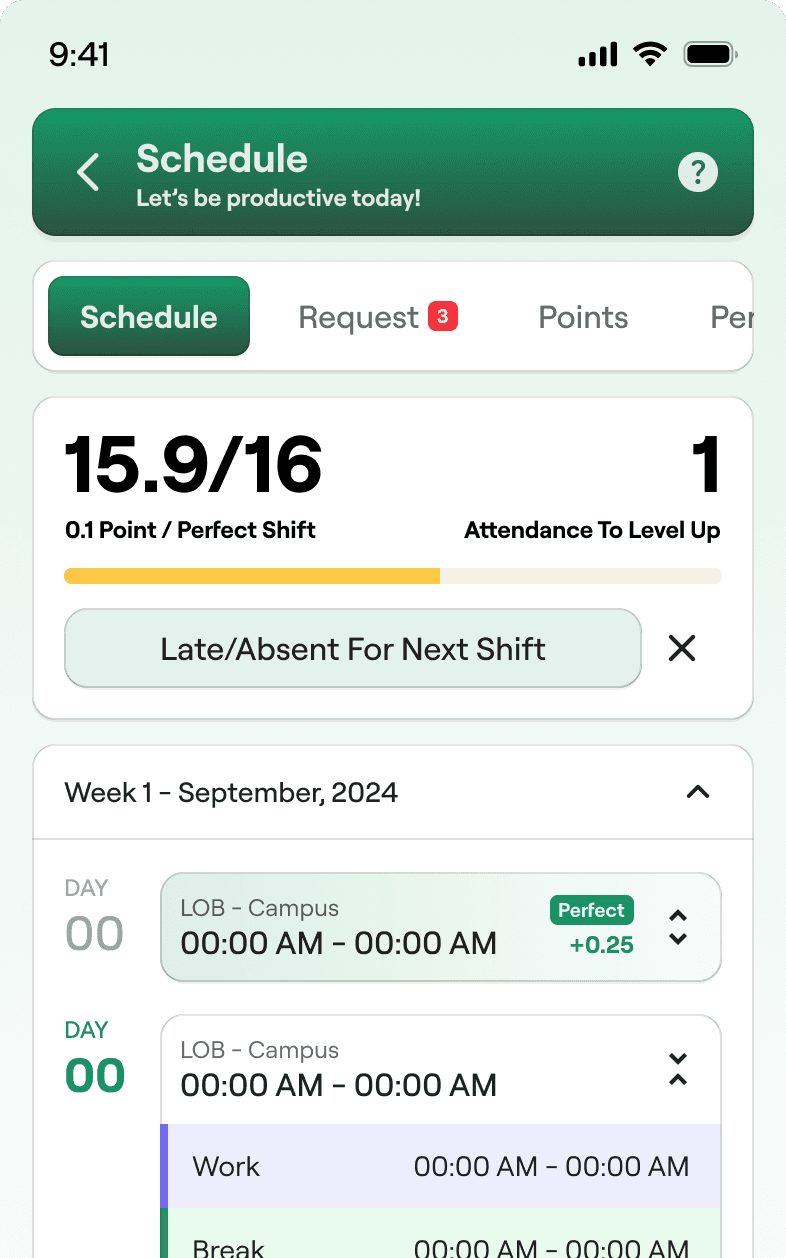Switch to the Request tab
The width and height of the screenshot is (786, 1258).
[378, 317]
